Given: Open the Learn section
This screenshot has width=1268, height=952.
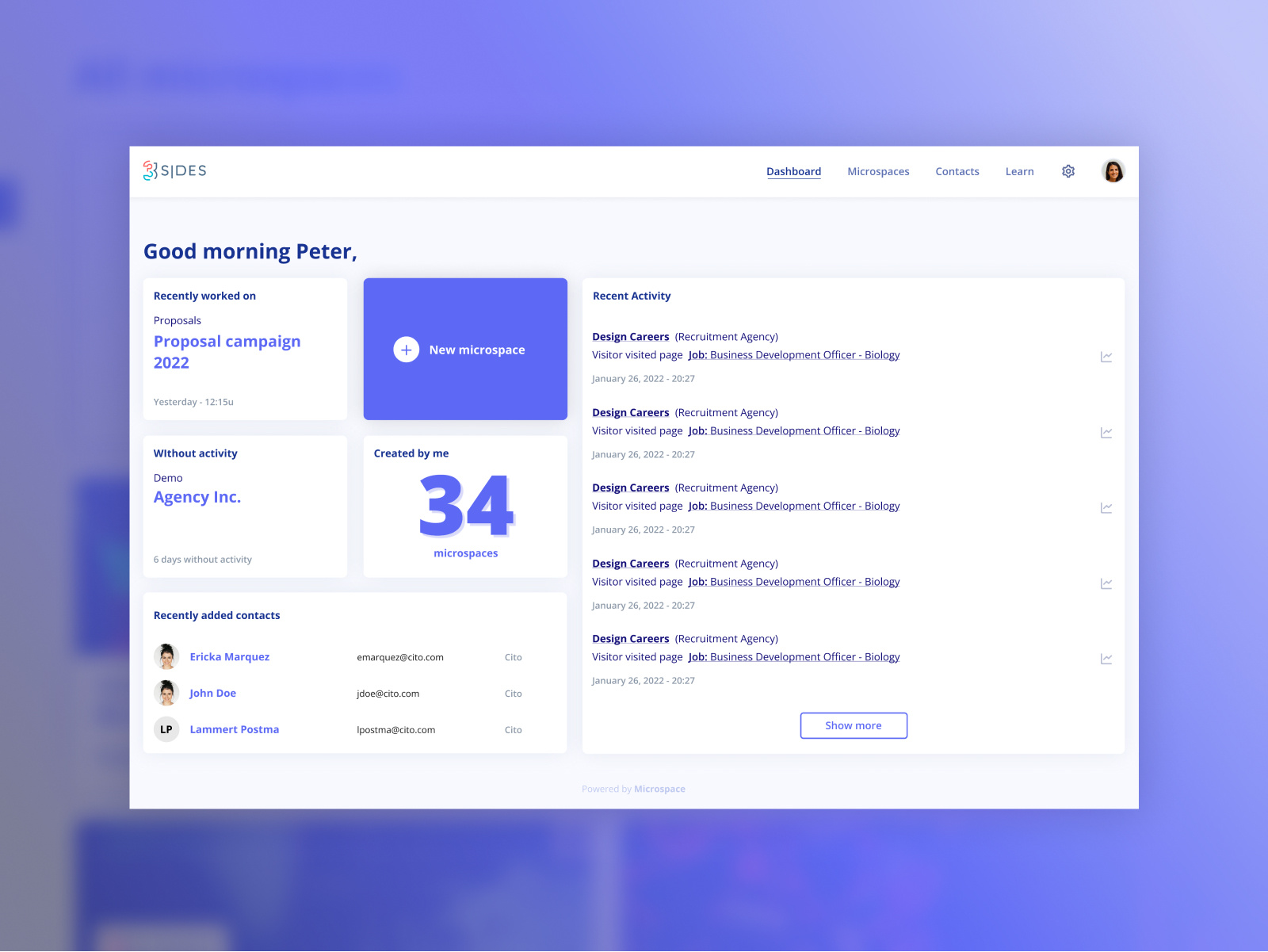Looking at the screenshot, I should point(1020,171).
